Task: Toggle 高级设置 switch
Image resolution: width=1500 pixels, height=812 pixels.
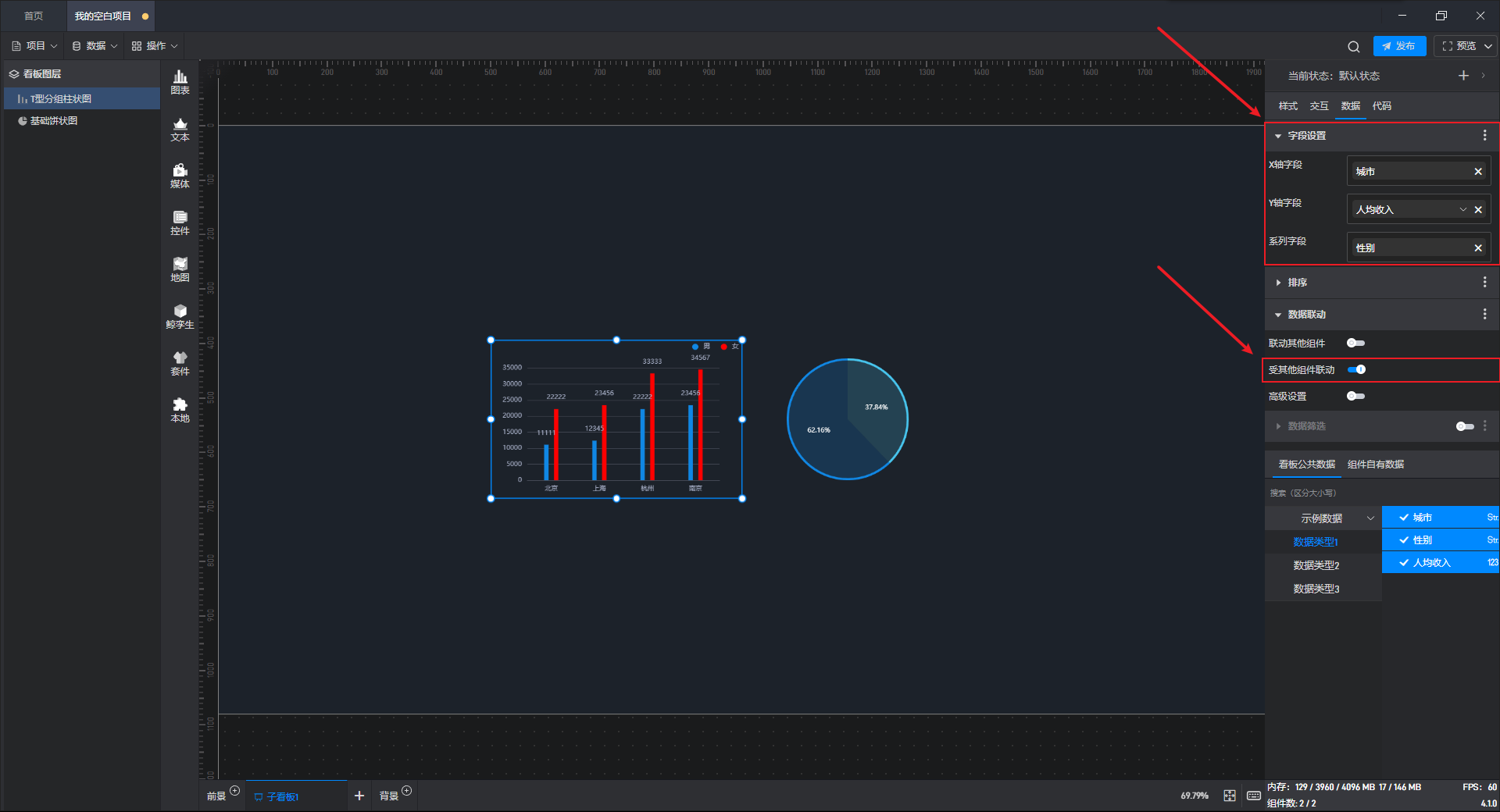Action: pyautogui.click(x=1355, y=397)
